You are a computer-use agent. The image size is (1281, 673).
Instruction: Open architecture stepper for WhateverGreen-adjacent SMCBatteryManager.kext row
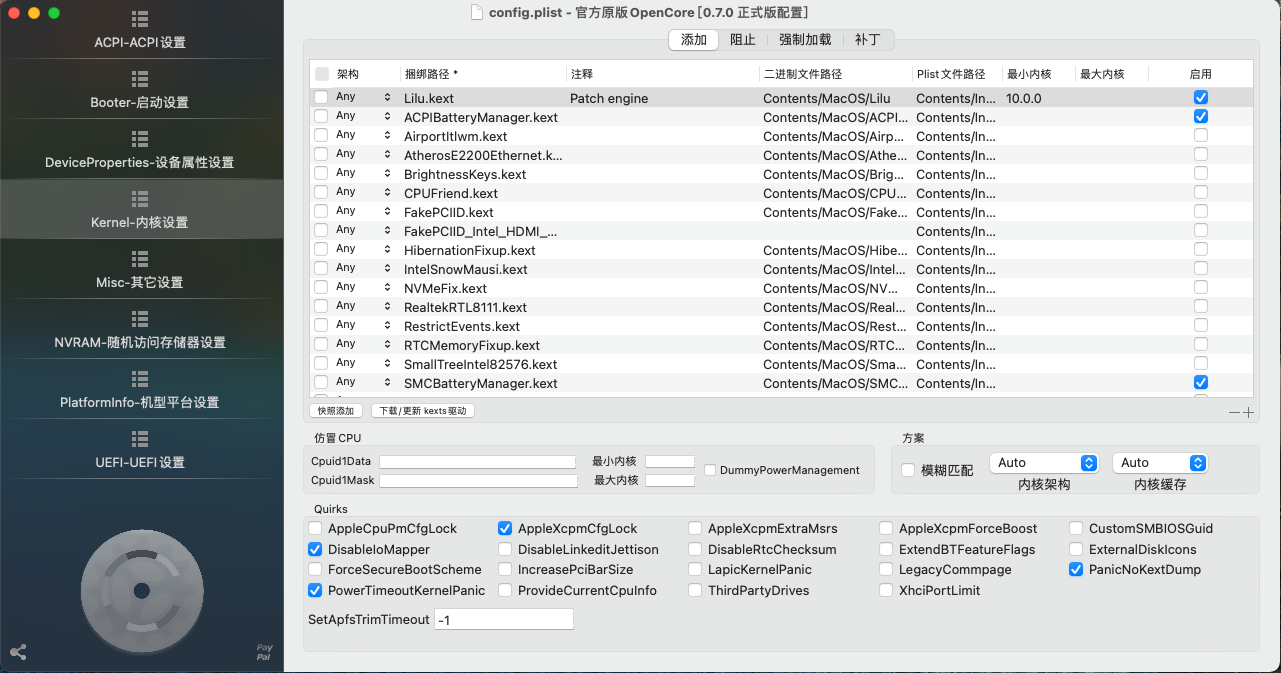[x=387, y=383]
